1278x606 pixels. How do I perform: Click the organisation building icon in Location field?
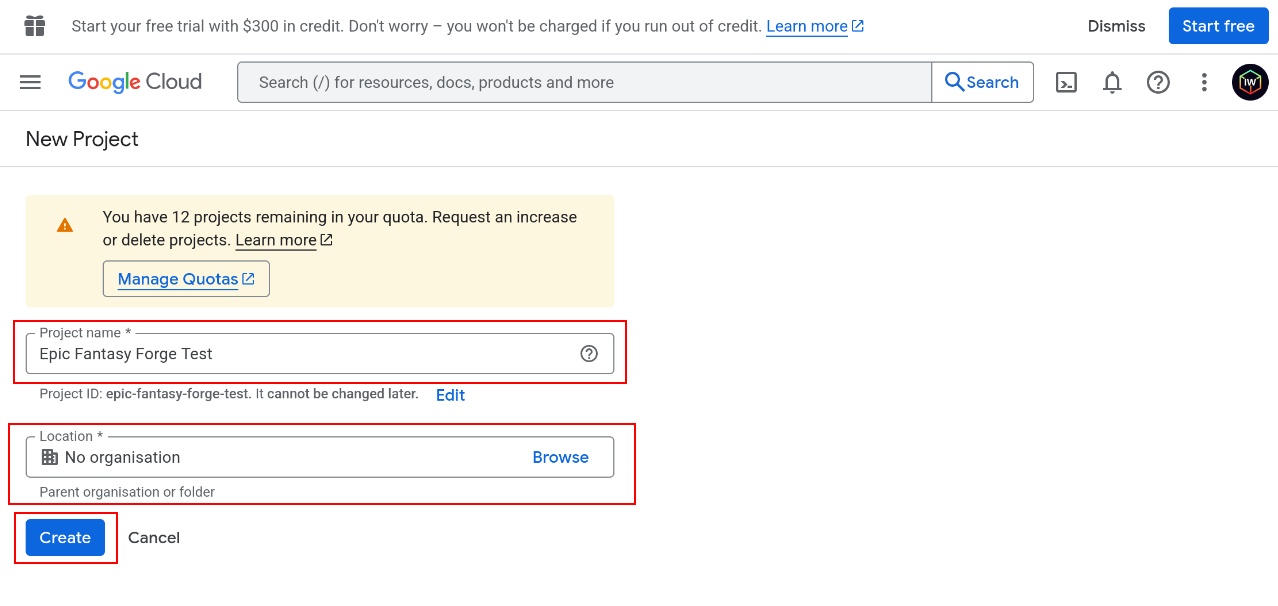[49, 457]
